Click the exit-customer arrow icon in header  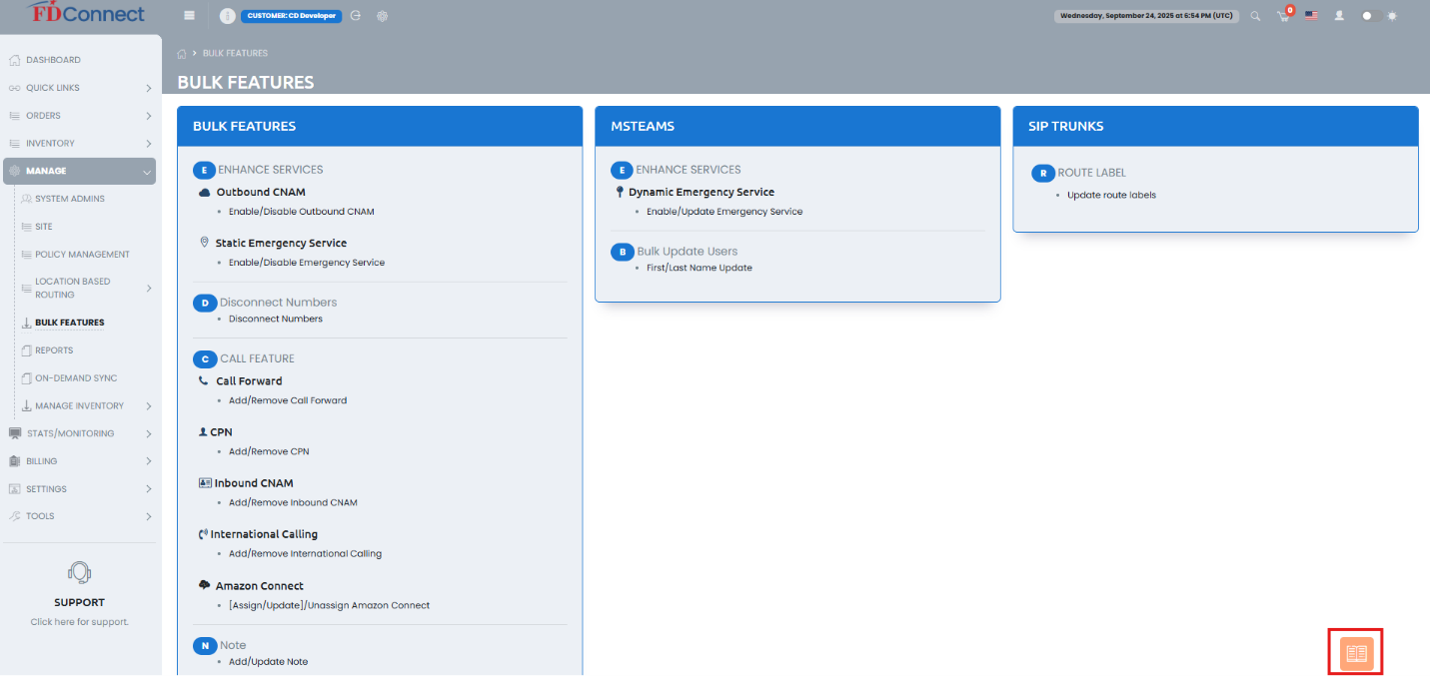coord(356,16)
